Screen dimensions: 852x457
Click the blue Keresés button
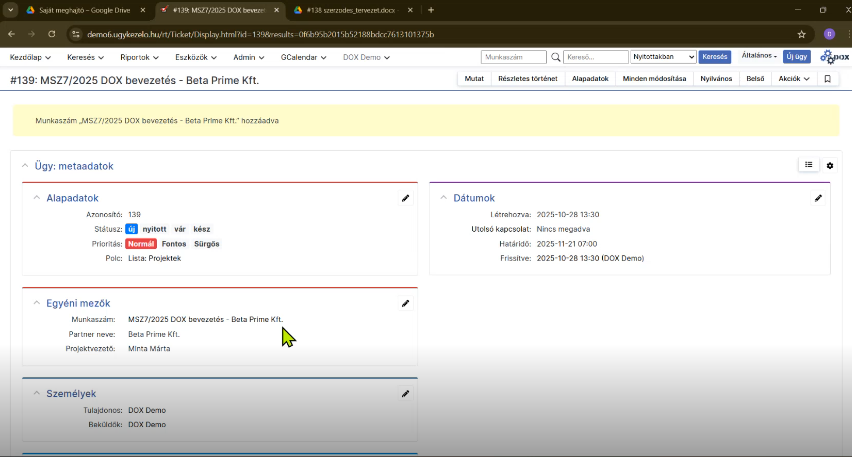[x=714, y=58]
